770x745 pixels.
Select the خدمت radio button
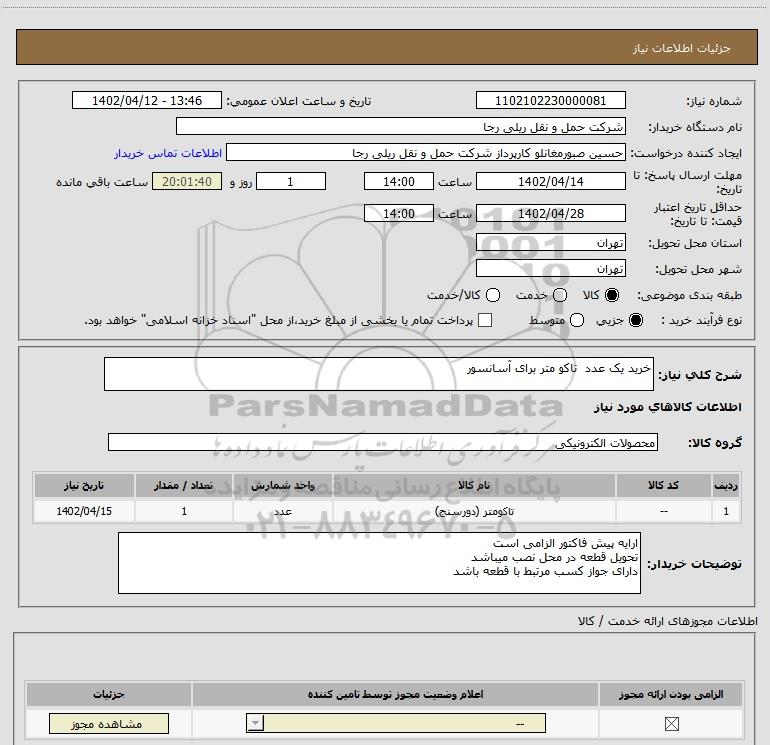(560, 295)
